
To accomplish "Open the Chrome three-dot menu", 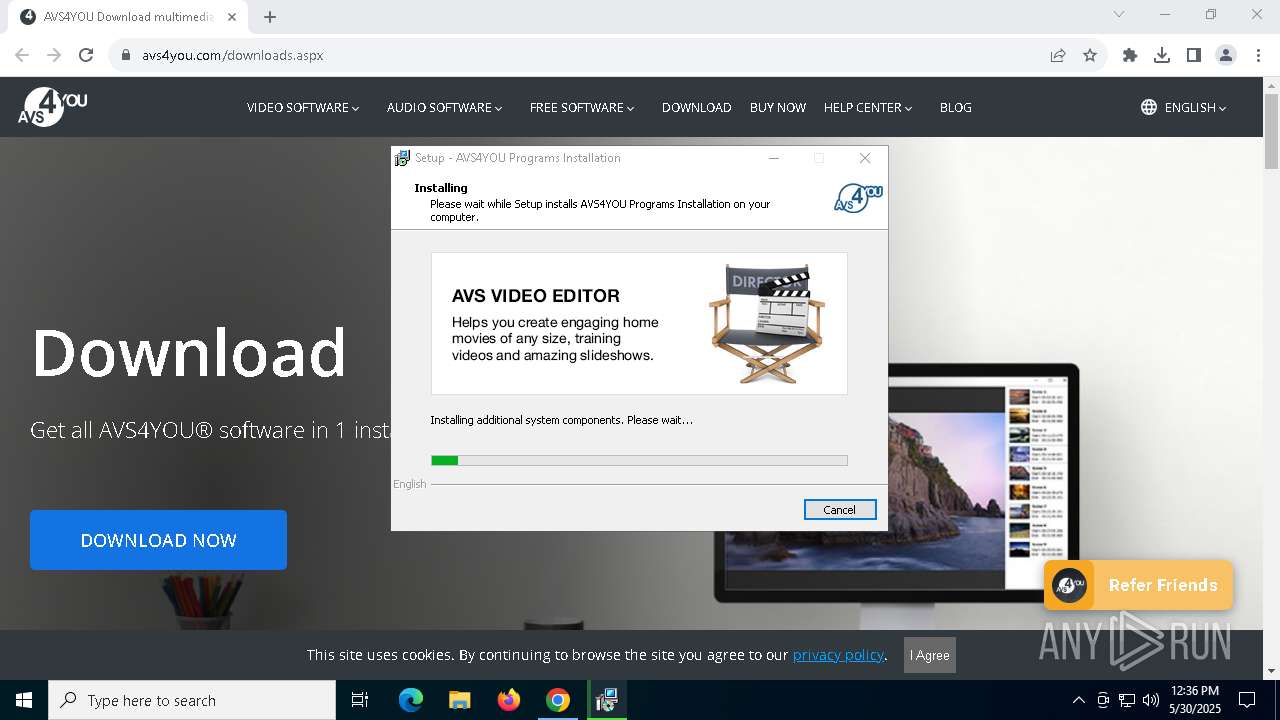I will coord(1258,55).
